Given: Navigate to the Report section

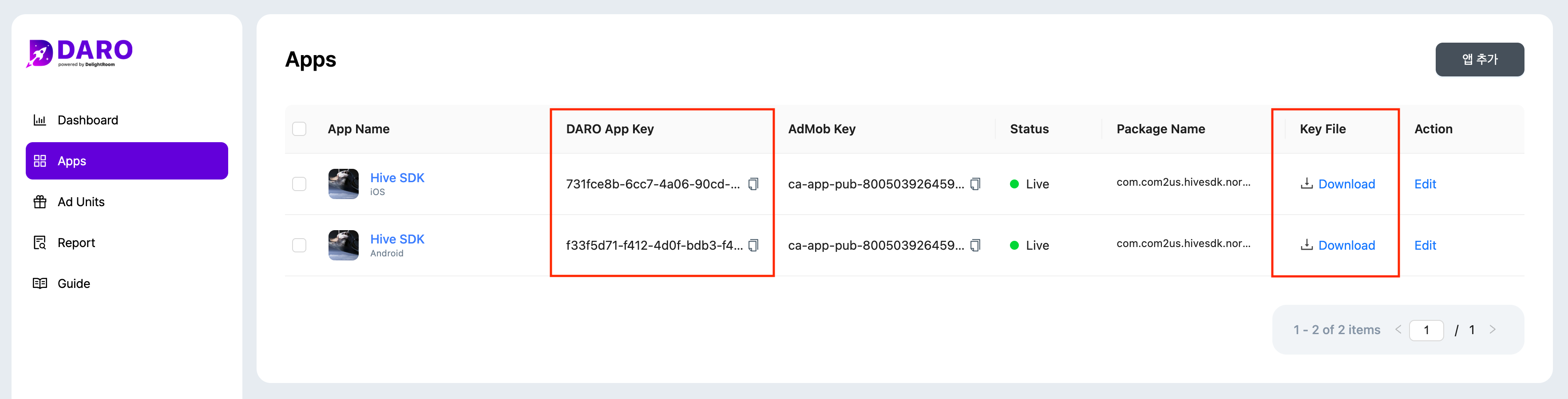Looking at the screenshot, I should pyautogui.click(x=76, y=243).
